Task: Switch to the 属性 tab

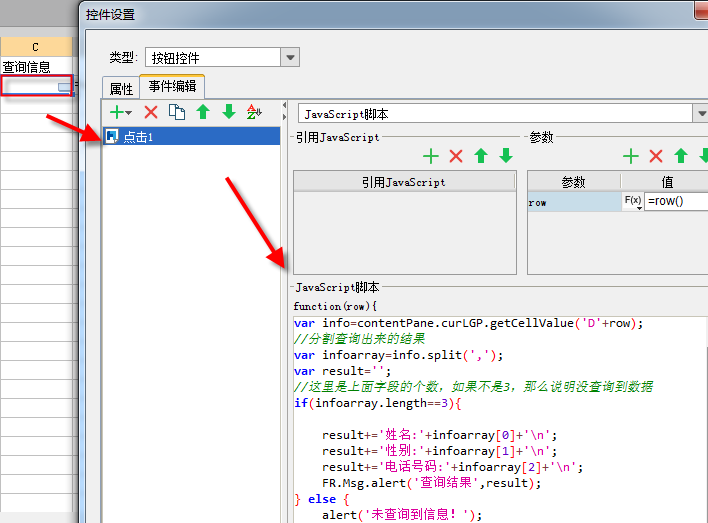Action: tap(121, 89)
